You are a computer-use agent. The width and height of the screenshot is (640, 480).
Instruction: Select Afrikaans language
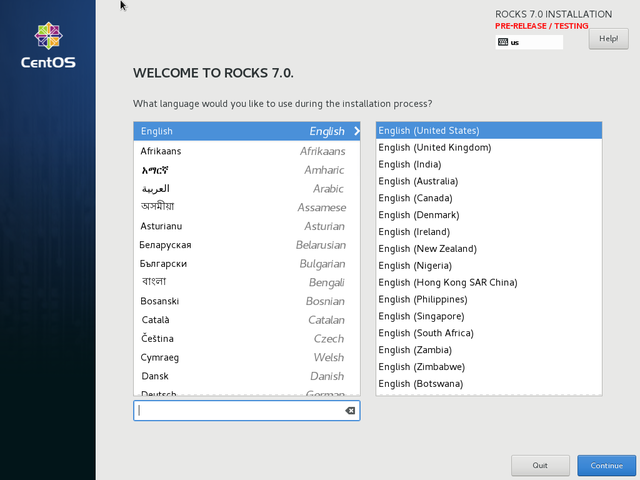247,151
